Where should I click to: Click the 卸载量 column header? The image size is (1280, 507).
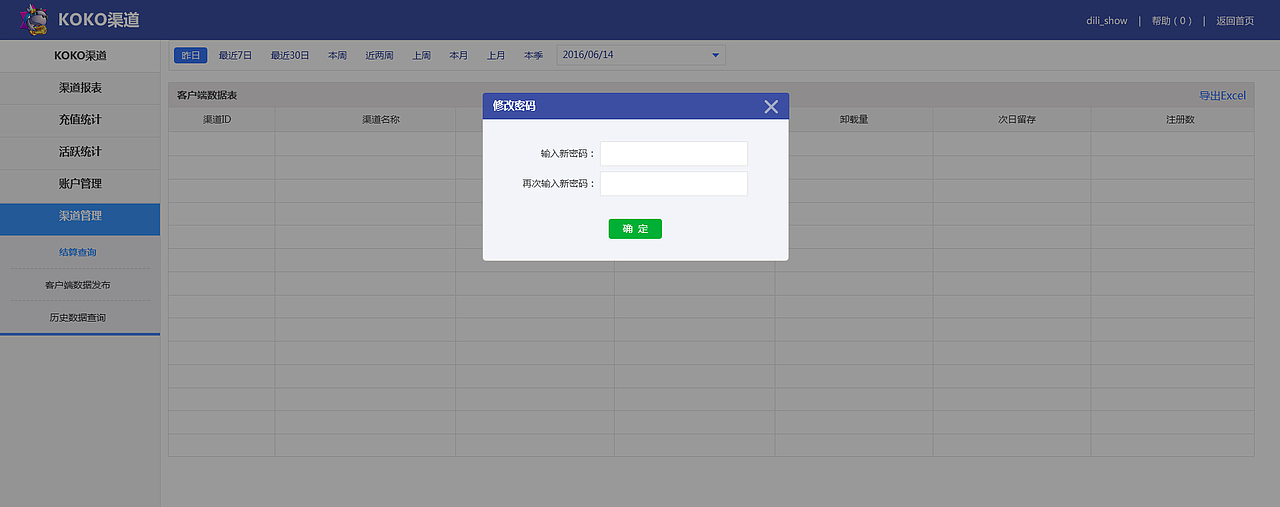(x=854, y=119)
